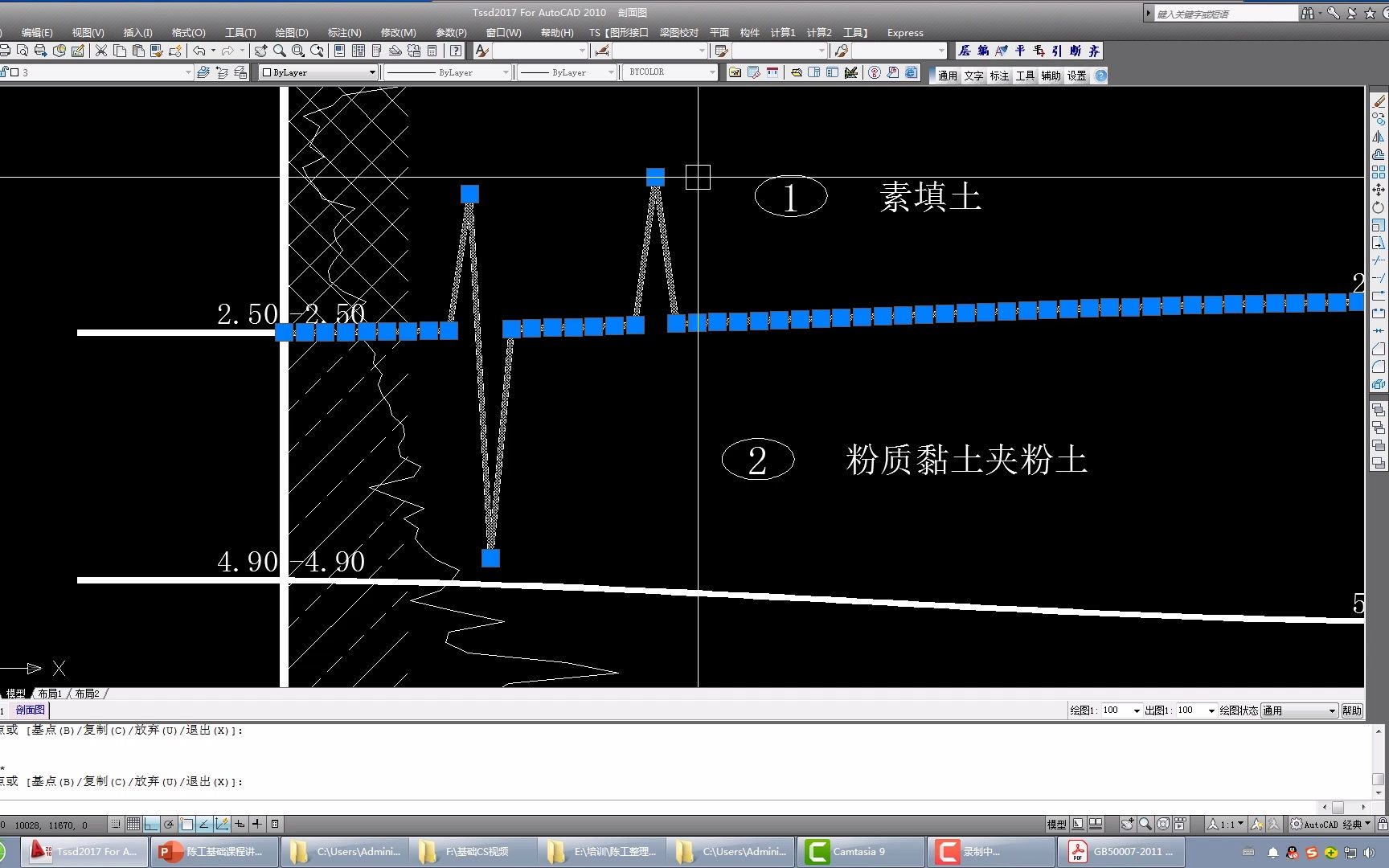Toggle the ortho mode icon in bottom toolbar
Image resolution: width=1389 pixels, height=868 pixels.
150,825
